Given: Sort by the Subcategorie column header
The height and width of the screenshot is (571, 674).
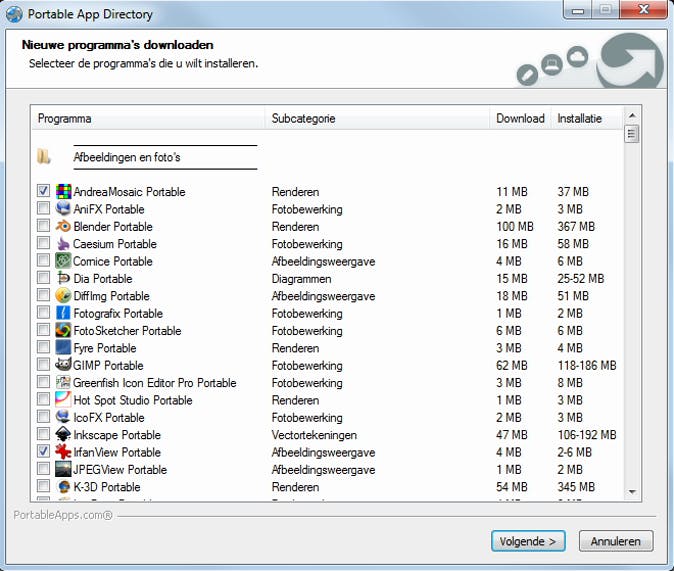Looking at the screenshot, I should tap(377, 118).
